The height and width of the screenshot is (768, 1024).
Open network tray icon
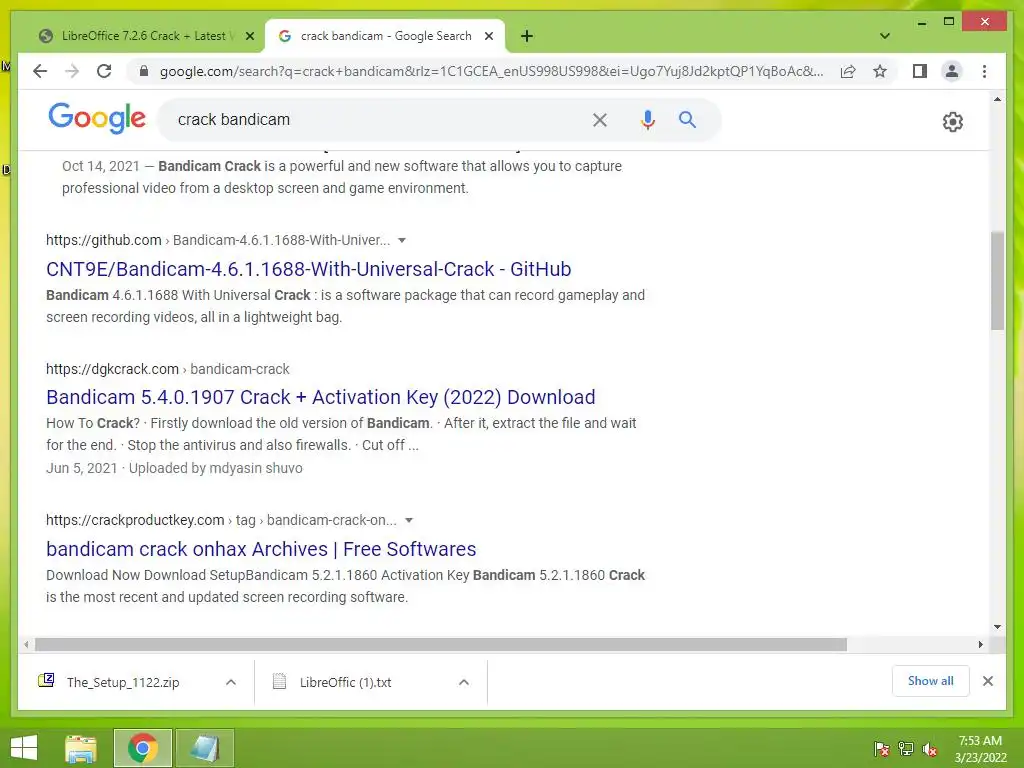905,749
